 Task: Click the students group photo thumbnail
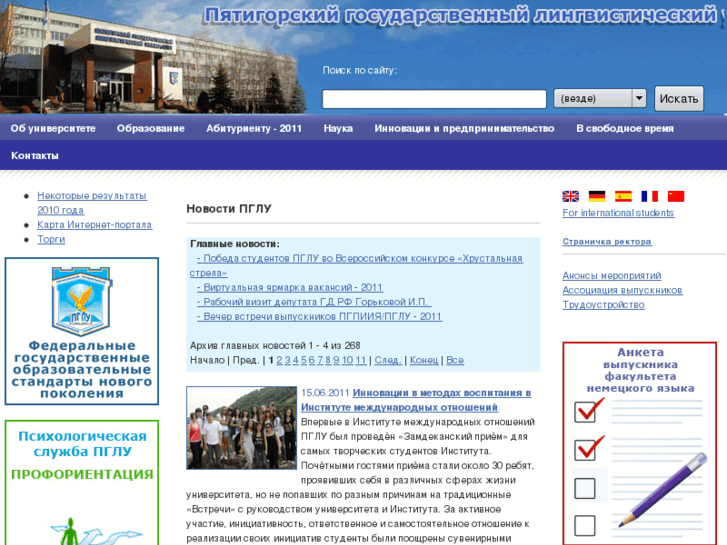pos(242,428)
